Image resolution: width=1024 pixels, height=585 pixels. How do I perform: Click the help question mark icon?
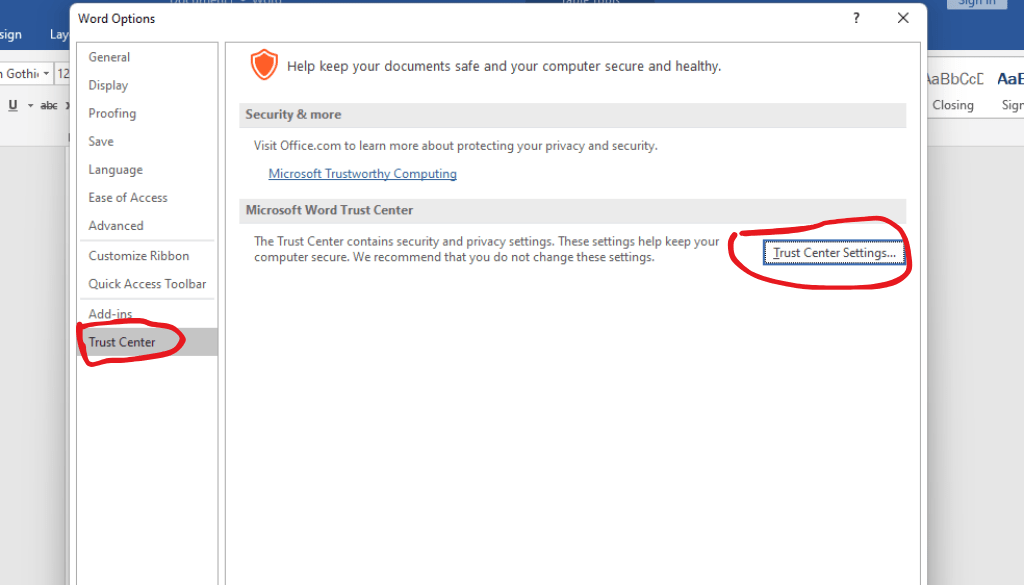tap(856, 18)
